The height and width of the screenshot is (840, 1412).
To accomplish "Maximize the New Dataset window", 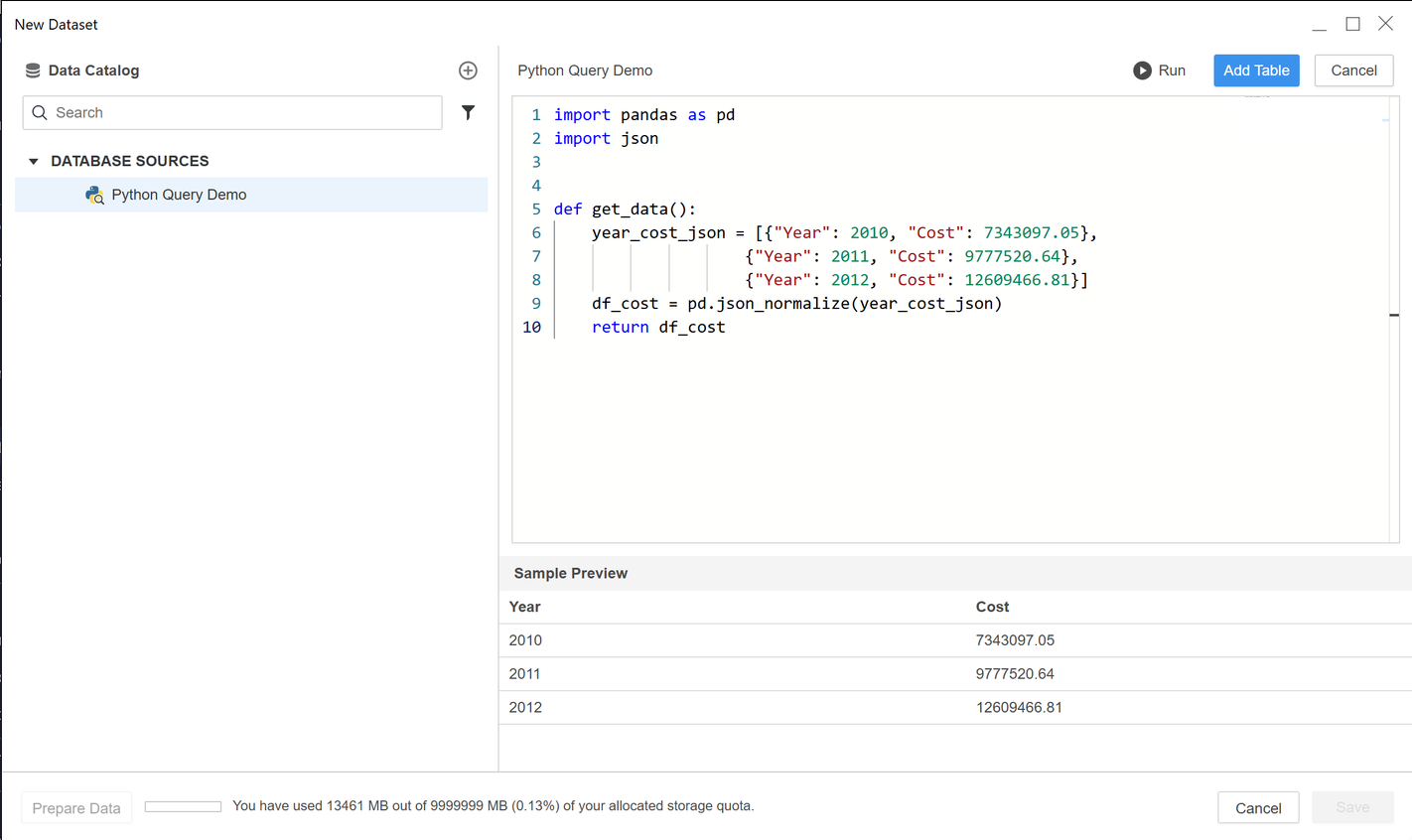I will (1352, 24).
